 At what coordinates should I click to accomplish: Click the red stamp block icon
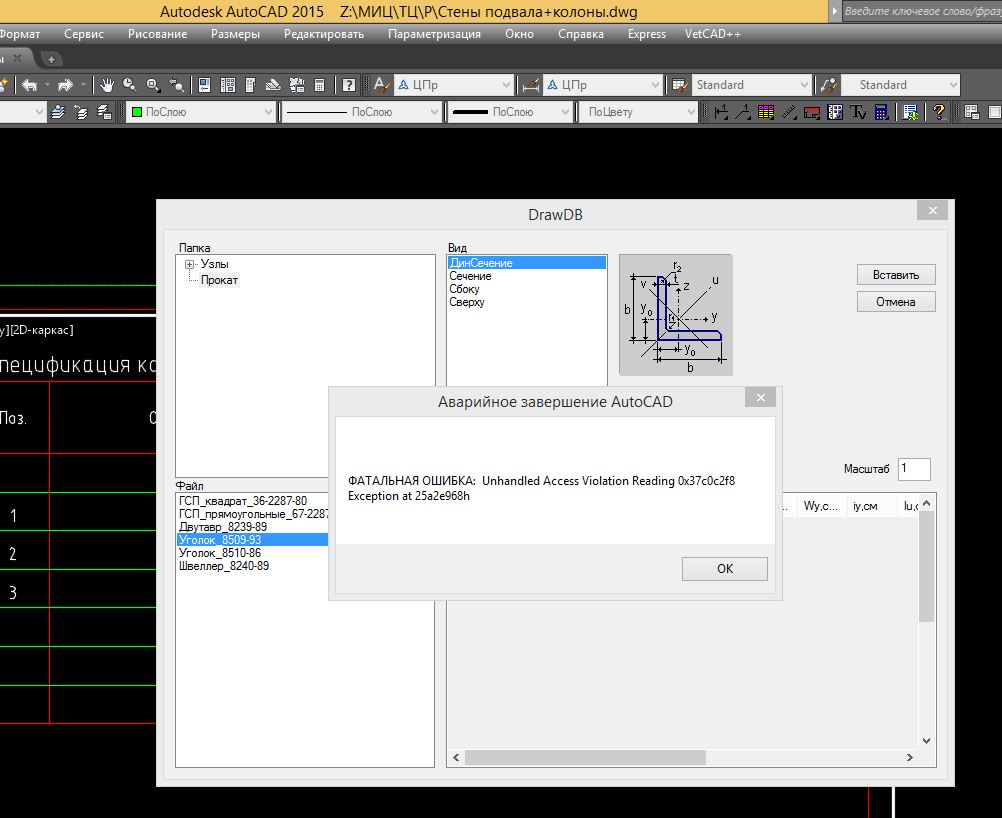pyautogui.click(x=812, y=113)
